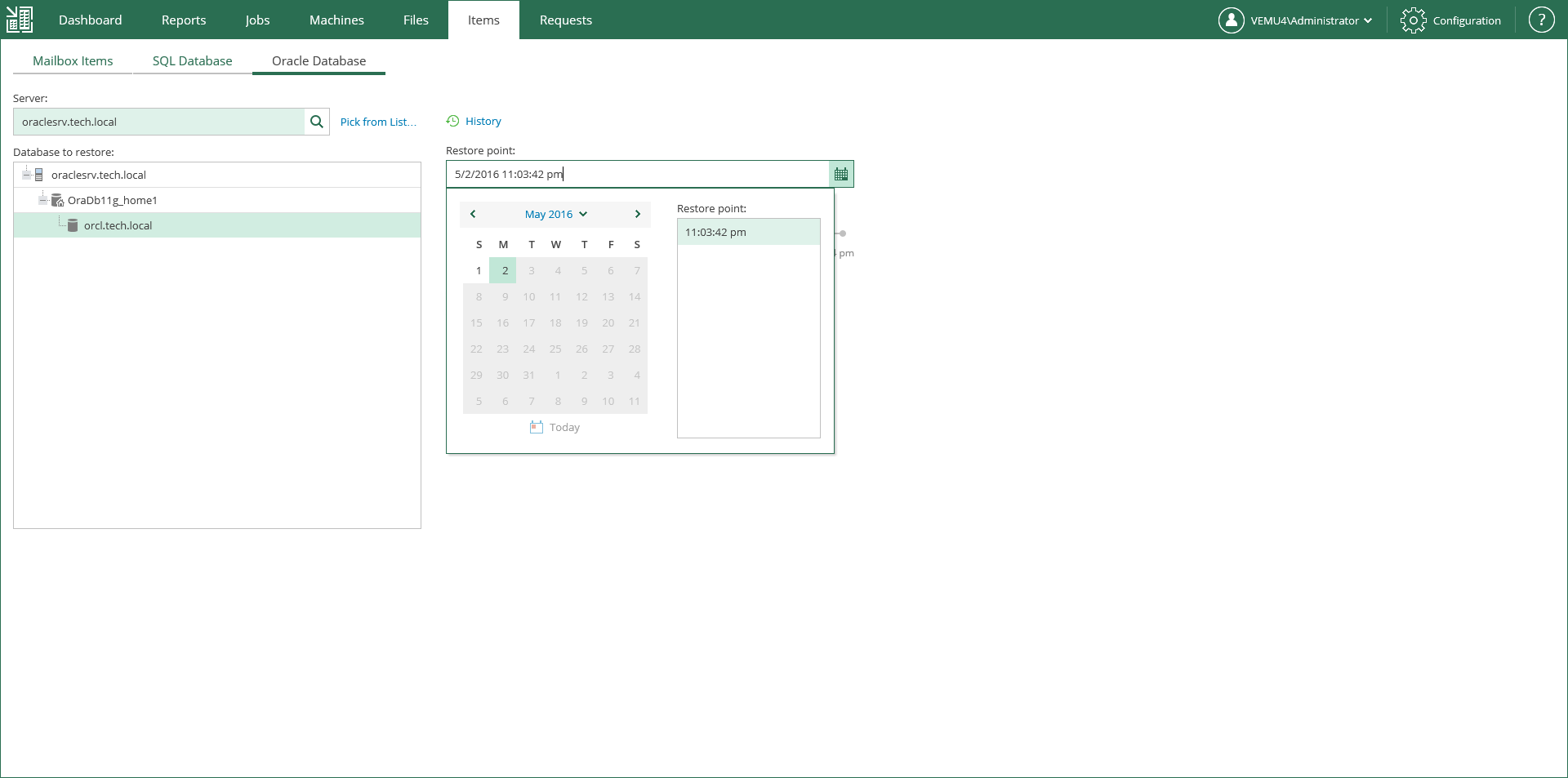
Task: Open the Dashboard tab
Action: [x=91, y=20]
